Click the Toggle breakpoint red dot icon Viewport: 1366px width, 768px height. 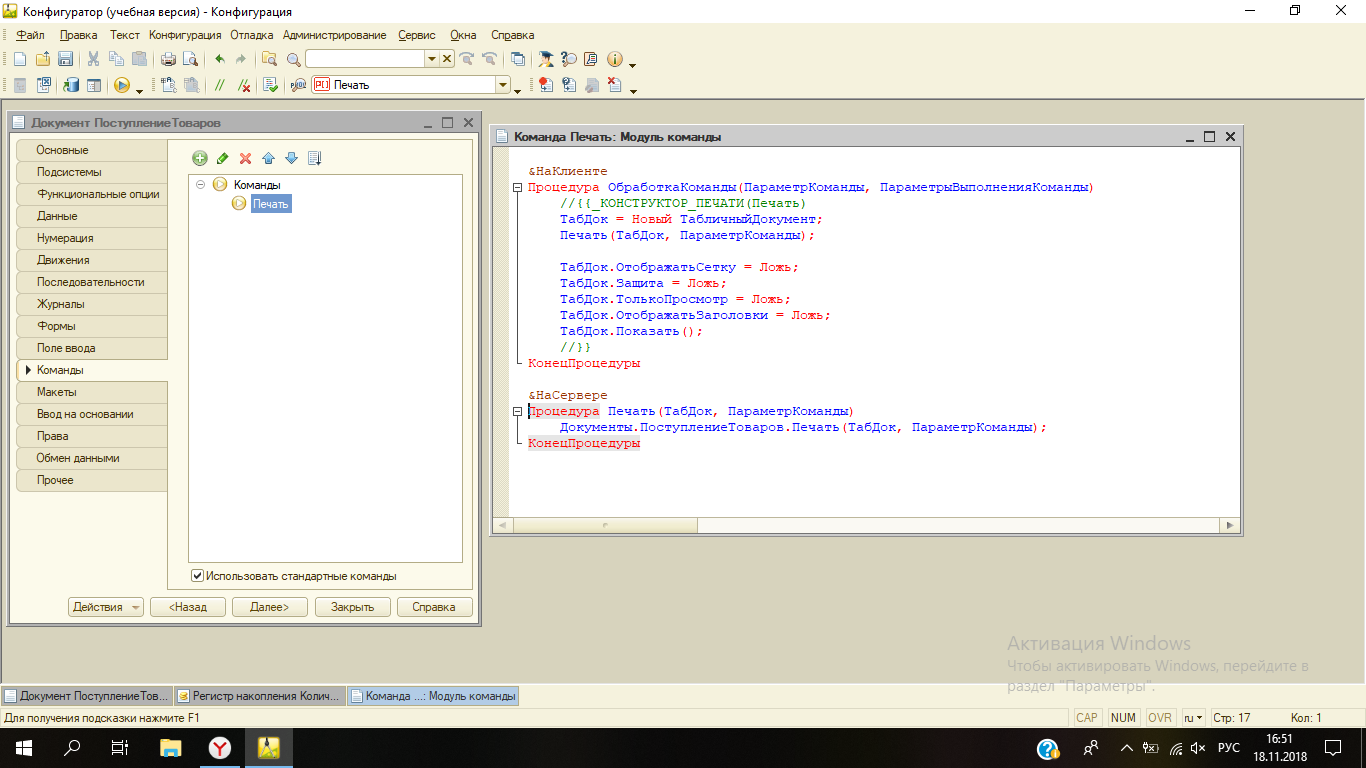click(546, 86)
